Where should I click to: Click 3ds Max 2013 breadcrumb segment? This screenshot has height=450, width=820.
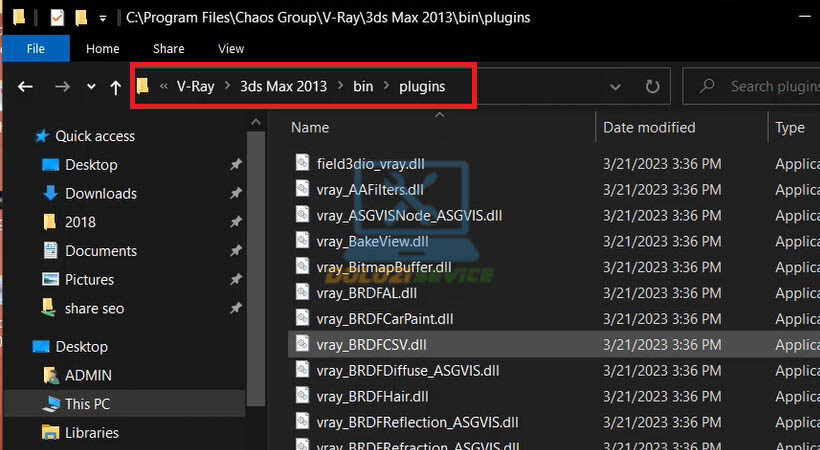coord(283,86)
